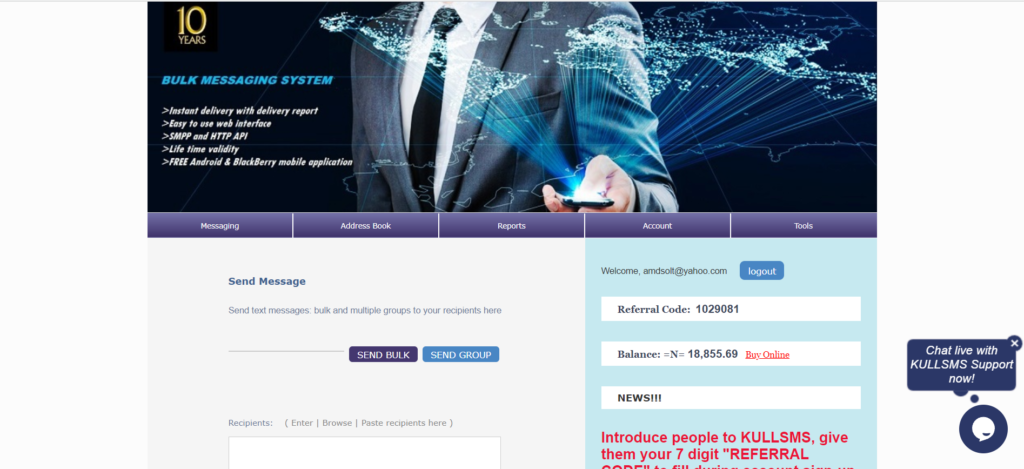
Task: Click the 'BULK MESSAGING SYSTEM' banner title
Action: point(248,80)
